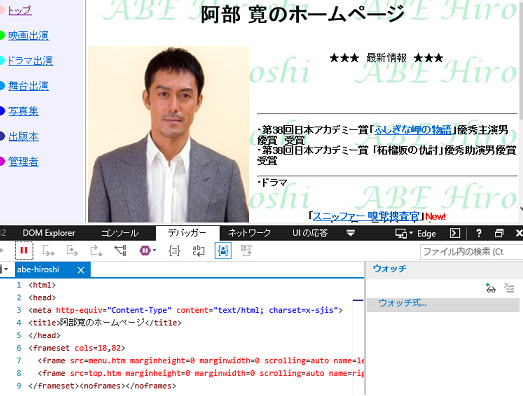Switch to the UI の応答 tab
The width and height of the screenshot is (523, 396).
[x=310, y=233]
